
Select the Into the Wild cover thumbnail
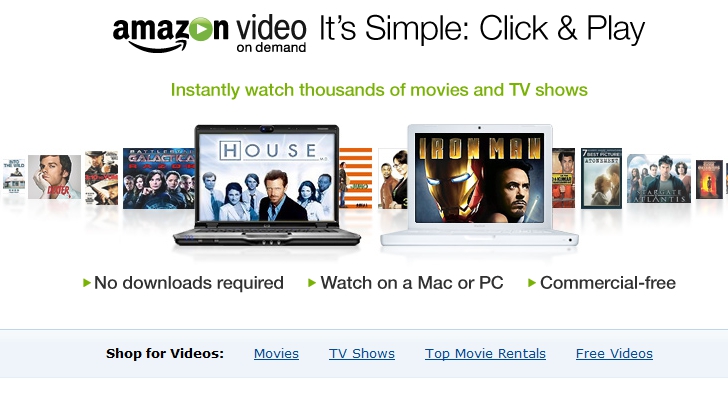click(14, 175)
